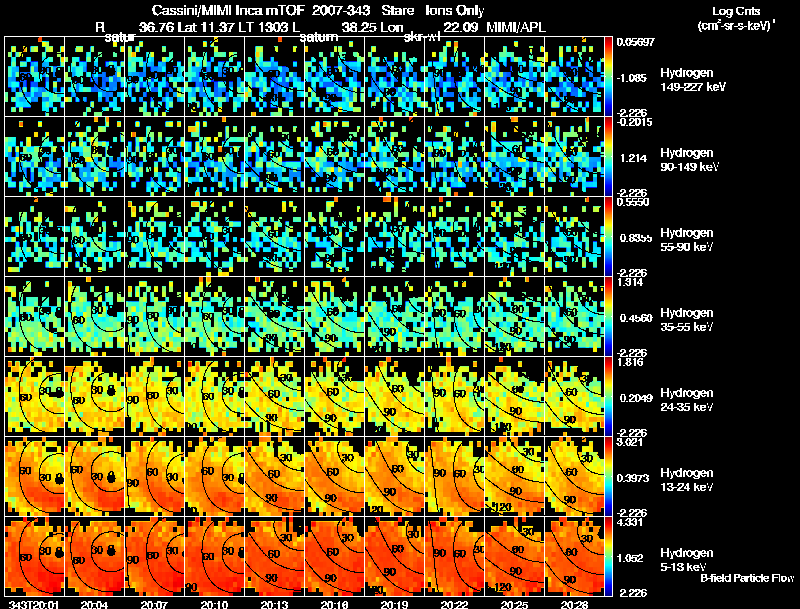Click the colorbar value '0.2049'

pos(636,398)
